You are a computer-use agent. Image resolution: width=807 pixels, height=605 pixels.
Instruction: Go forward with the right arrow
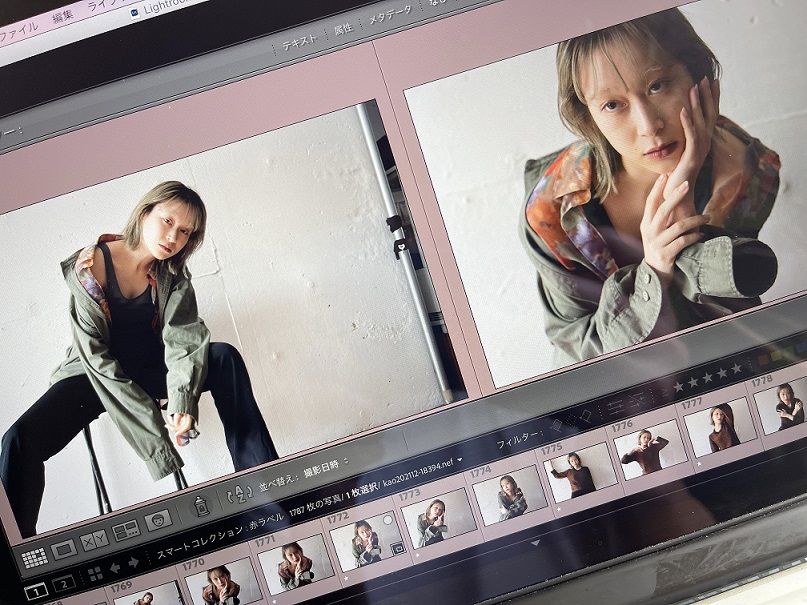[x=134, y=562]
